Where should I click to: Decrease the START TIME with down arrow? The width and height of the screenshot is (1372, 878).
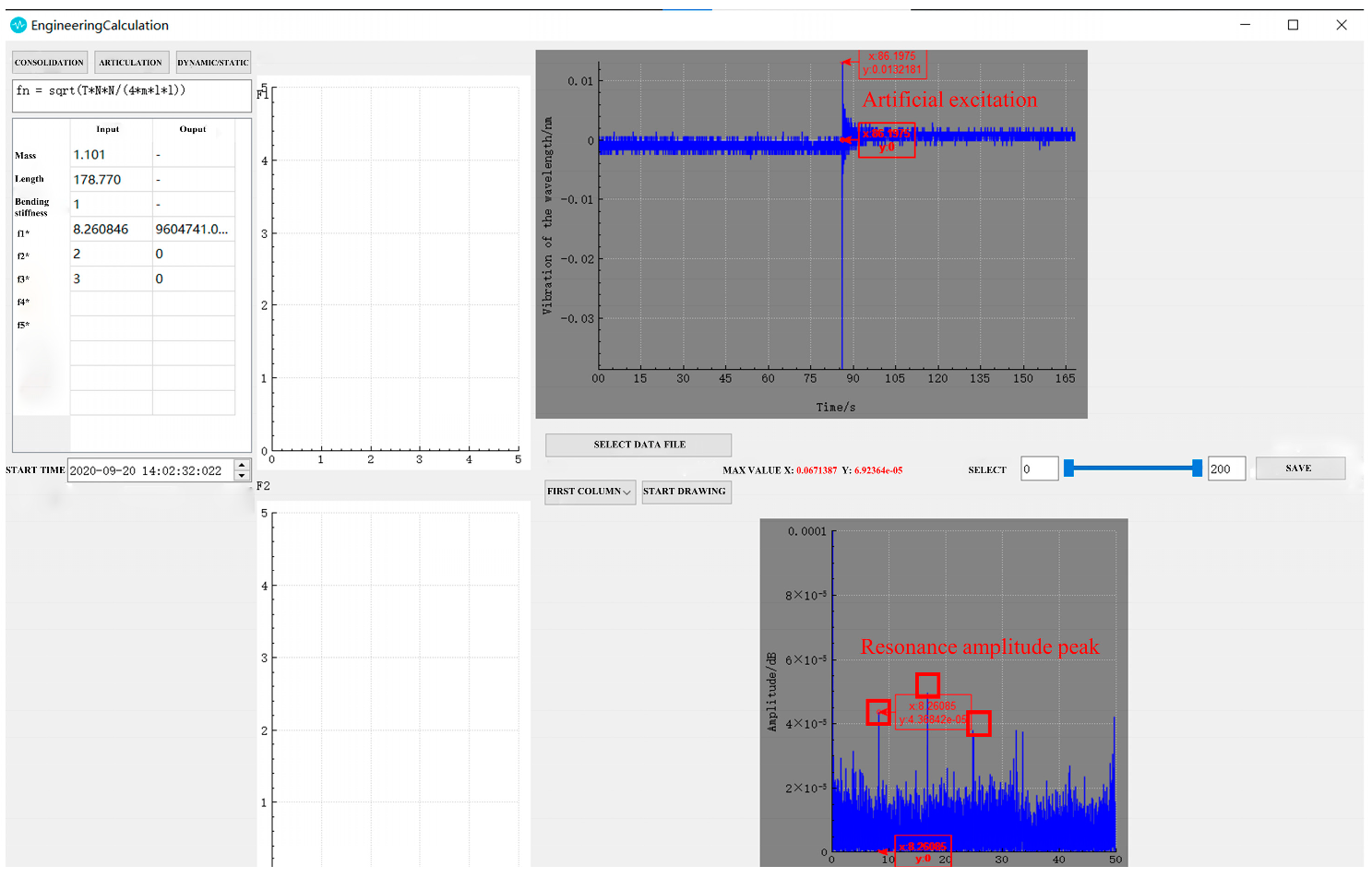(x=242, y=476)
